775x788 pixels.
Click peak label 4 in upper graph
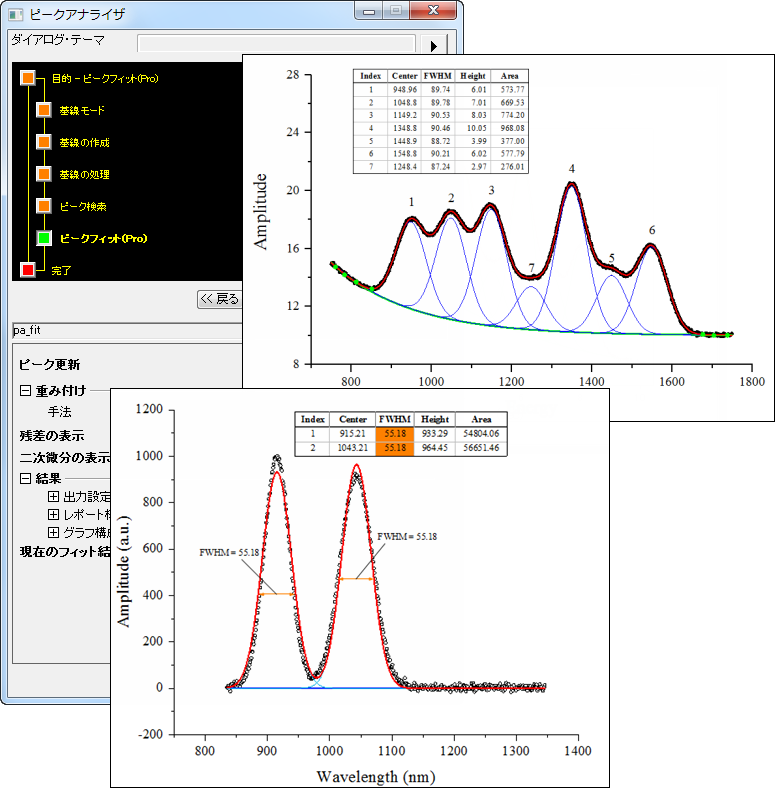(571, 169)
